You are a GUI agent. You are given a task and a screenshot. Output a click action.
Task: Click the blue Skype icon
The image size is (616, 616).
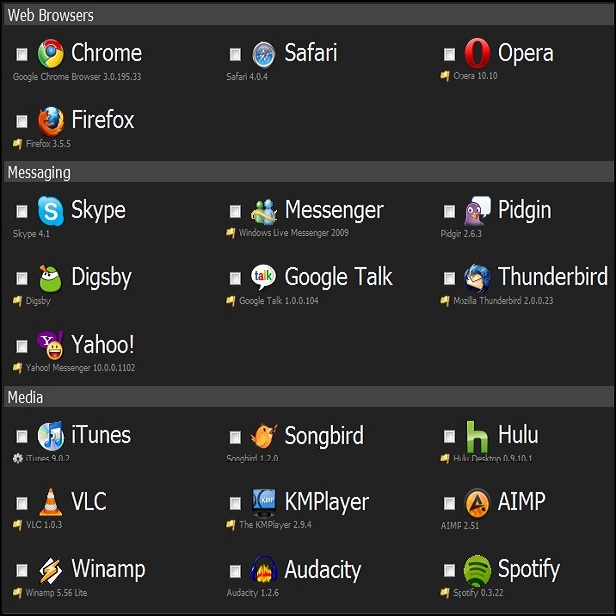tap(51, 211)
